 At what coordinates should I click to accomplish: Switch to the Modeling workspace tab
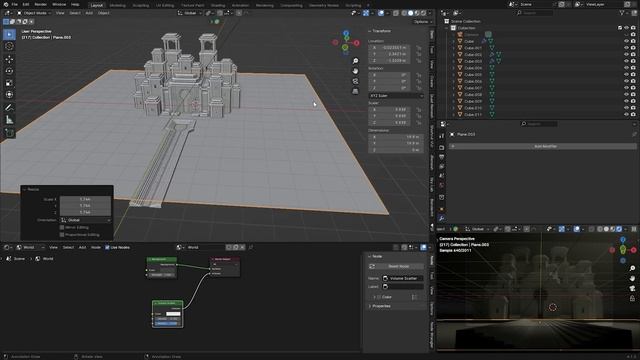tap(118, 5)
